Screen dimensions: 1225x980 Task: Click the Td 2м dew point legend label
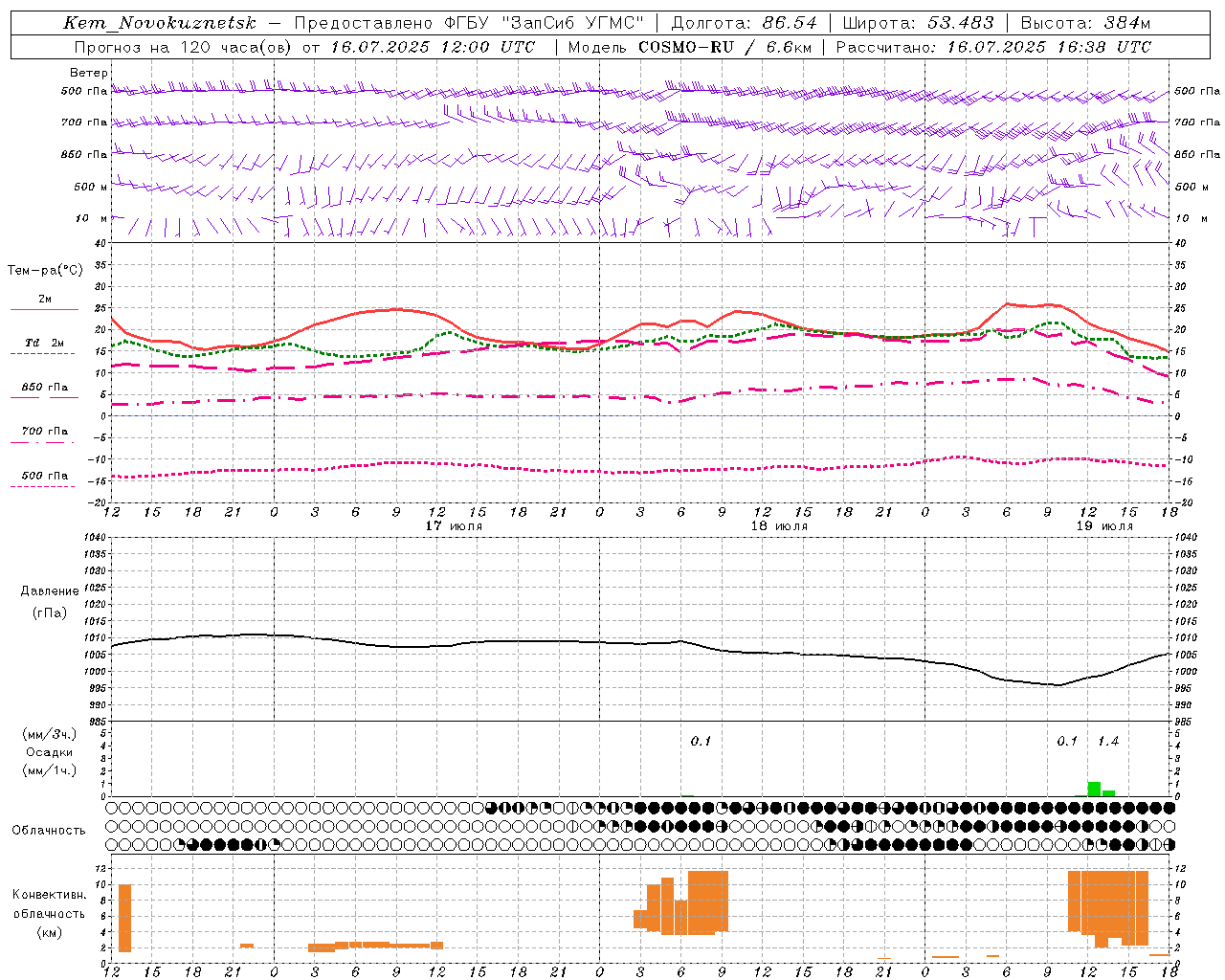[x=44, y=343]
